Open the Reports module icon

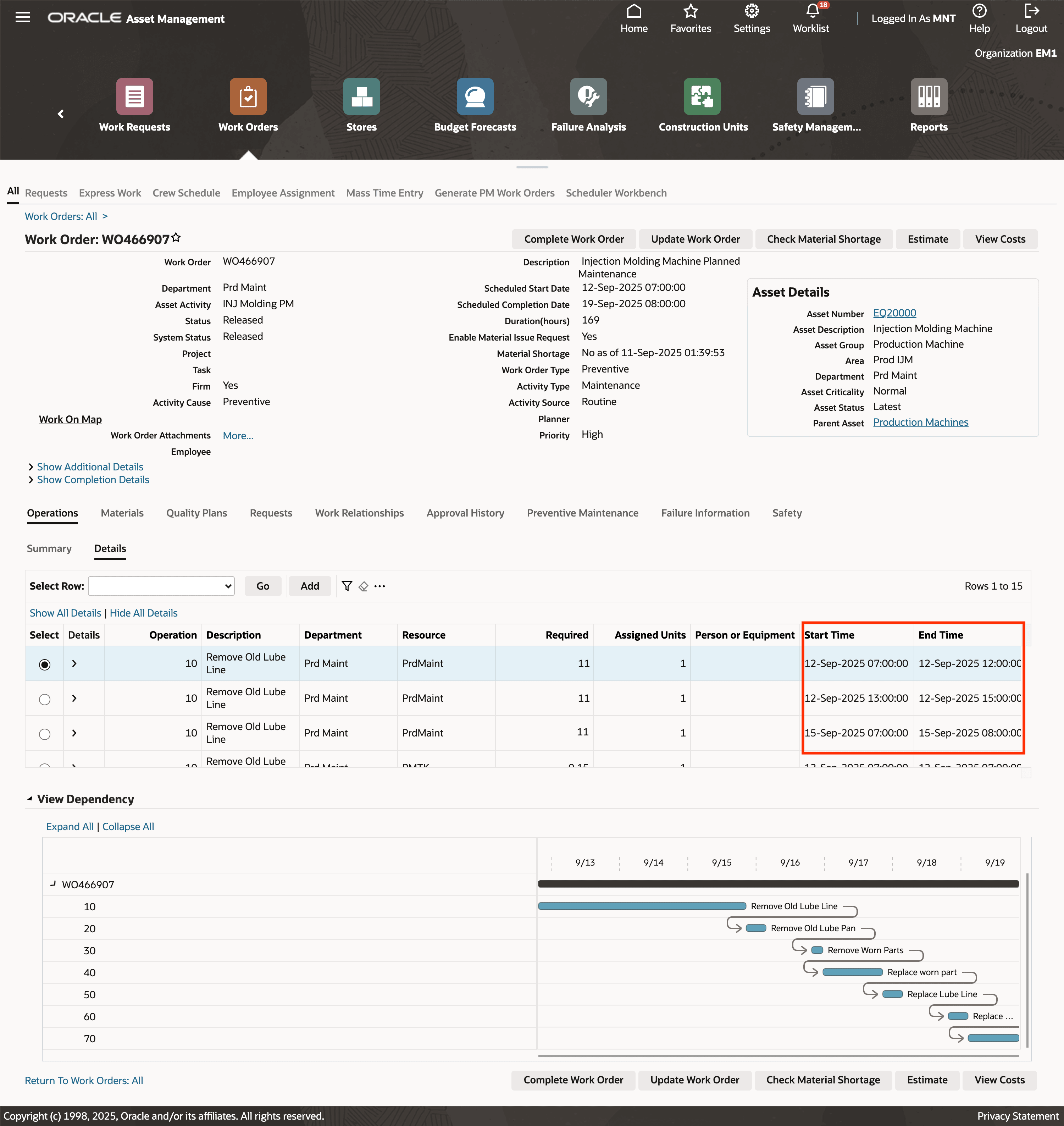(929, 96)
